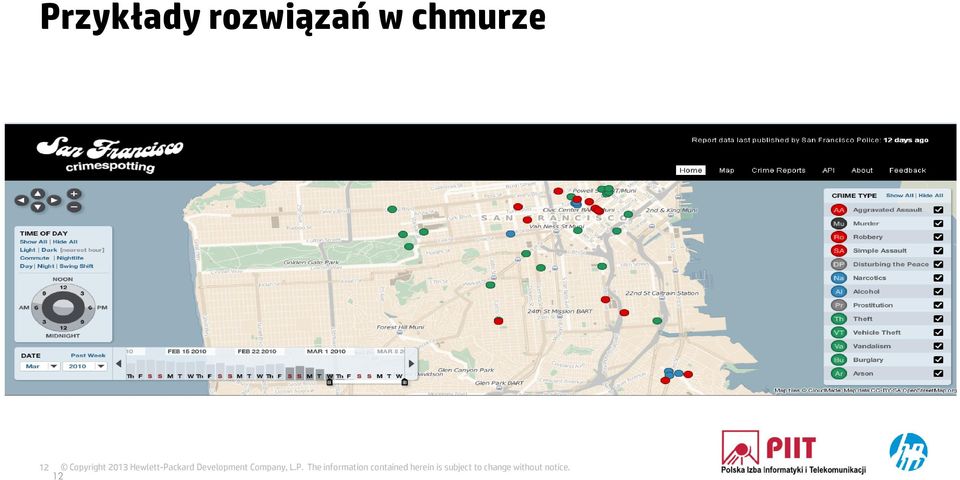Screen dimensions: 960x480
Task: Open the About navigation tab
Action: 862,170
